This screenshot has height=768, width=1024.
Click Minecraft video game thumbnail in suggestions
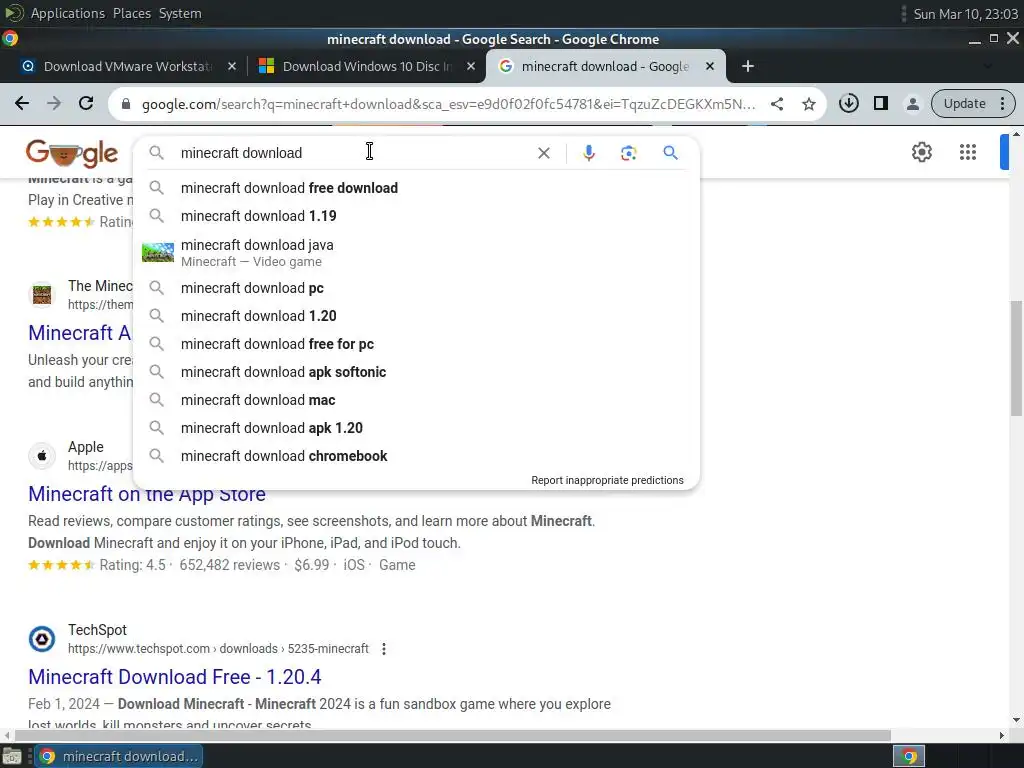point(158,252)
